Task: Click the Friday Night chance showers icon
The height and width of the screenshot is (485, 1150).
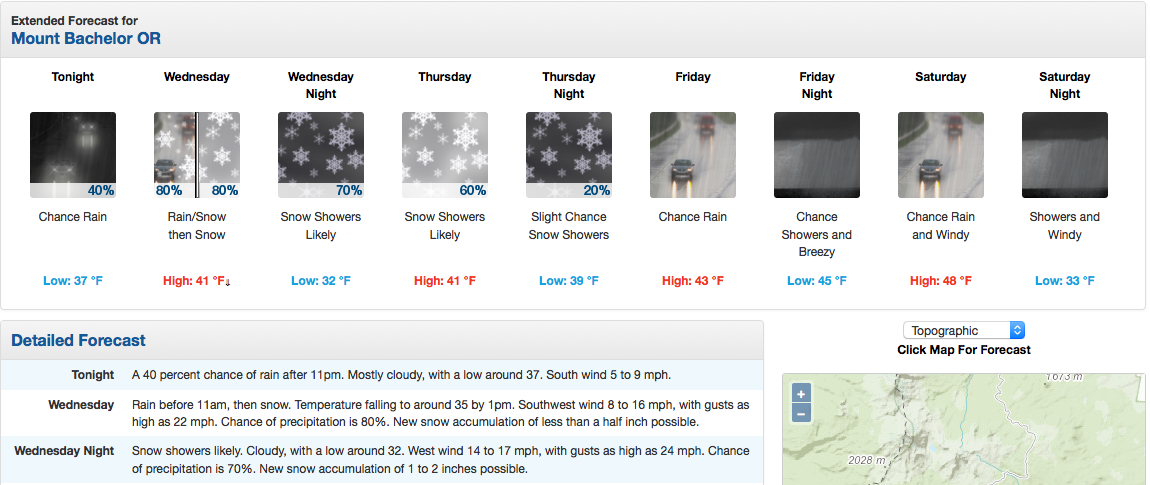Action: (x=816, y=155)
